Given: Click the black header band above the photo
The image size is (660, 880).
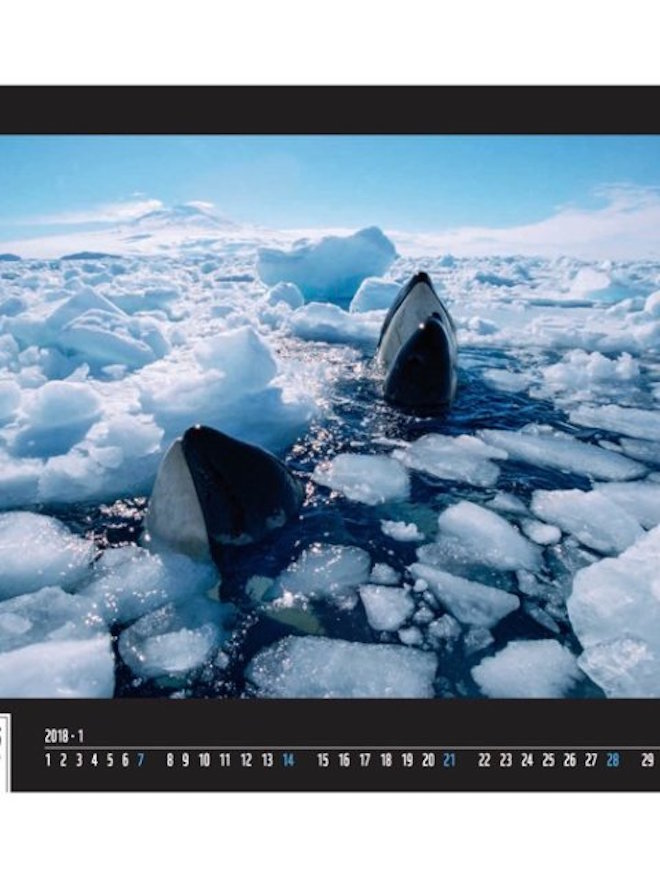Looking at the screenshot, I should click(330, 110).
